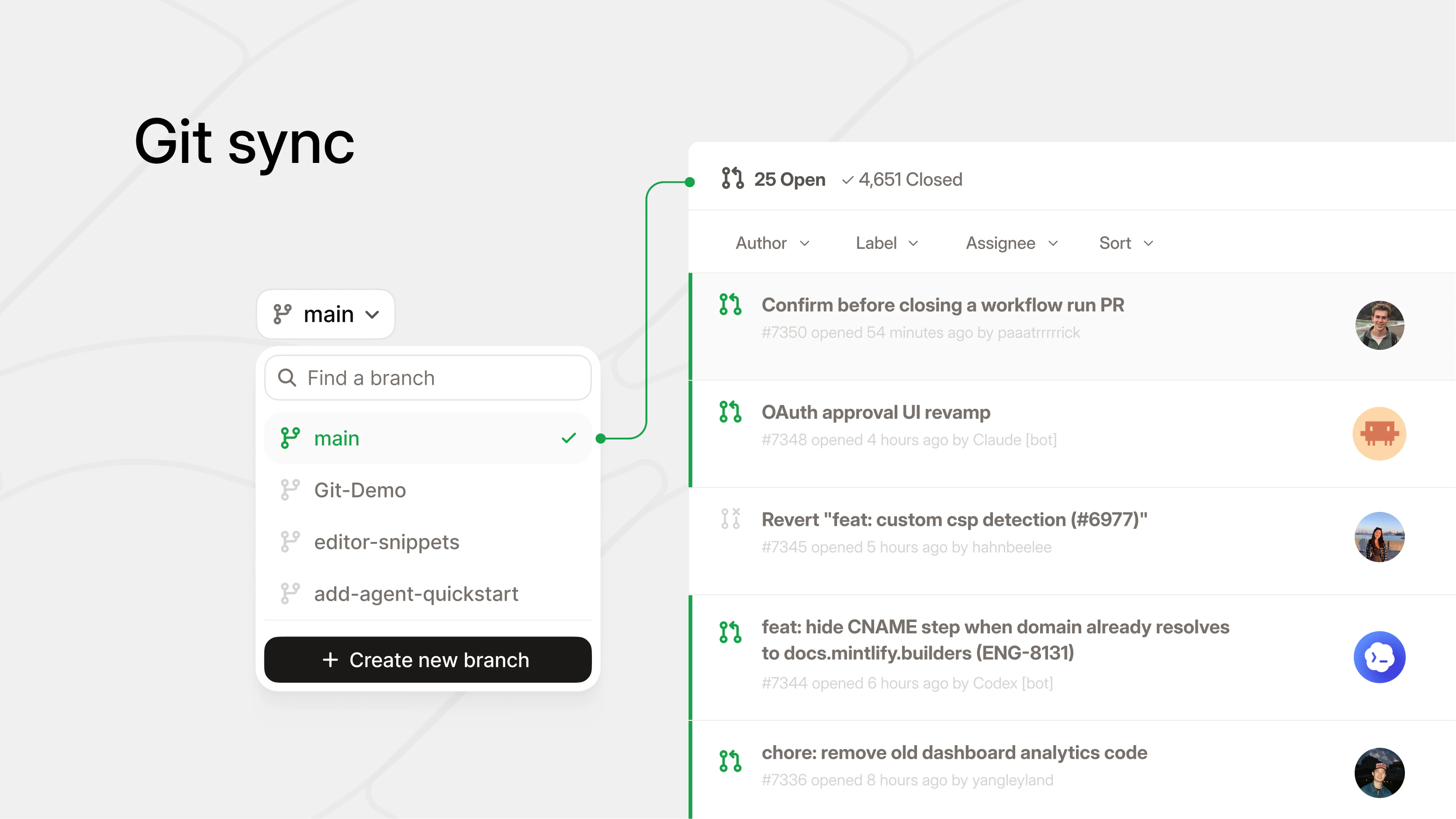Toggle the checkmark selecting the main branch

[569, 438]
